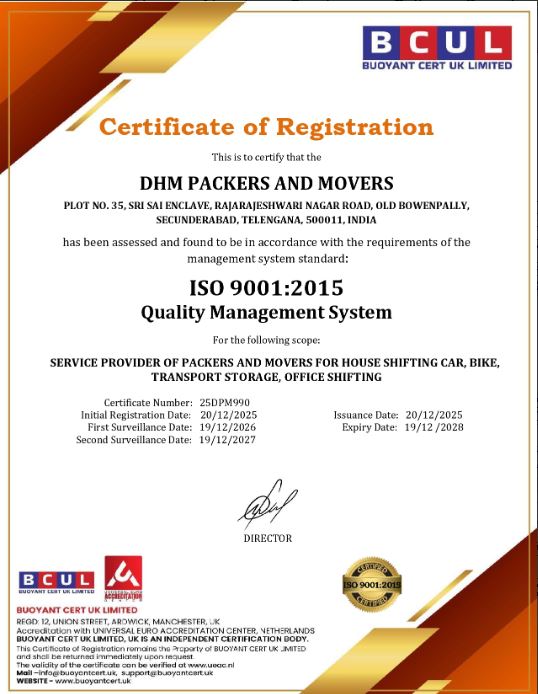The height and width of the screenshot is (694, 538).
Task: Click the 'management system standard:' line
Action: (x=268, y=258)
